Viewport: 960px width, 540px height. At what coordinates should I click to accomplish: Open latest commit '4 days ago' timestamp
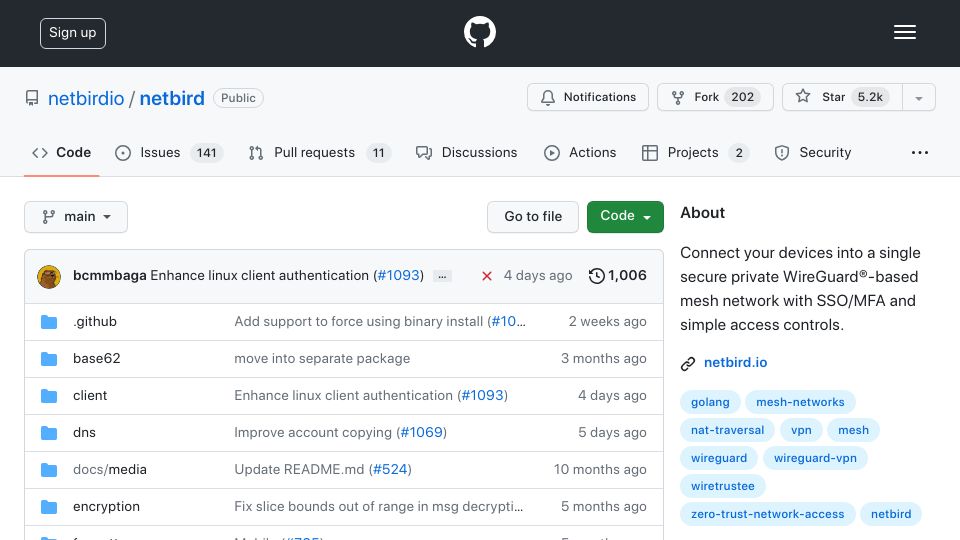pos(538,276)
